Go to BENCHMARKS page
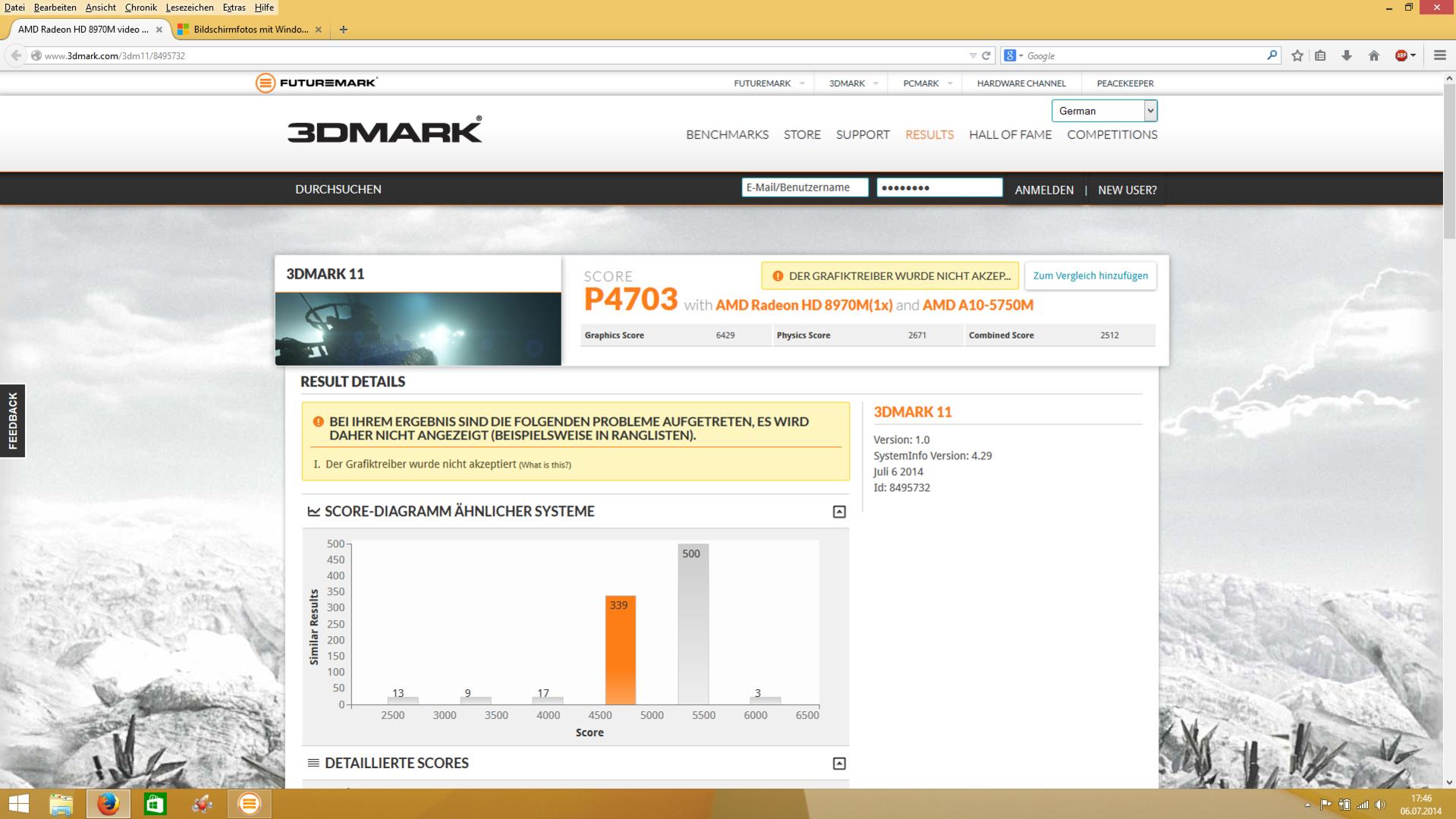Viewport: 1456px width, 819px height. [x=727, y=134]
